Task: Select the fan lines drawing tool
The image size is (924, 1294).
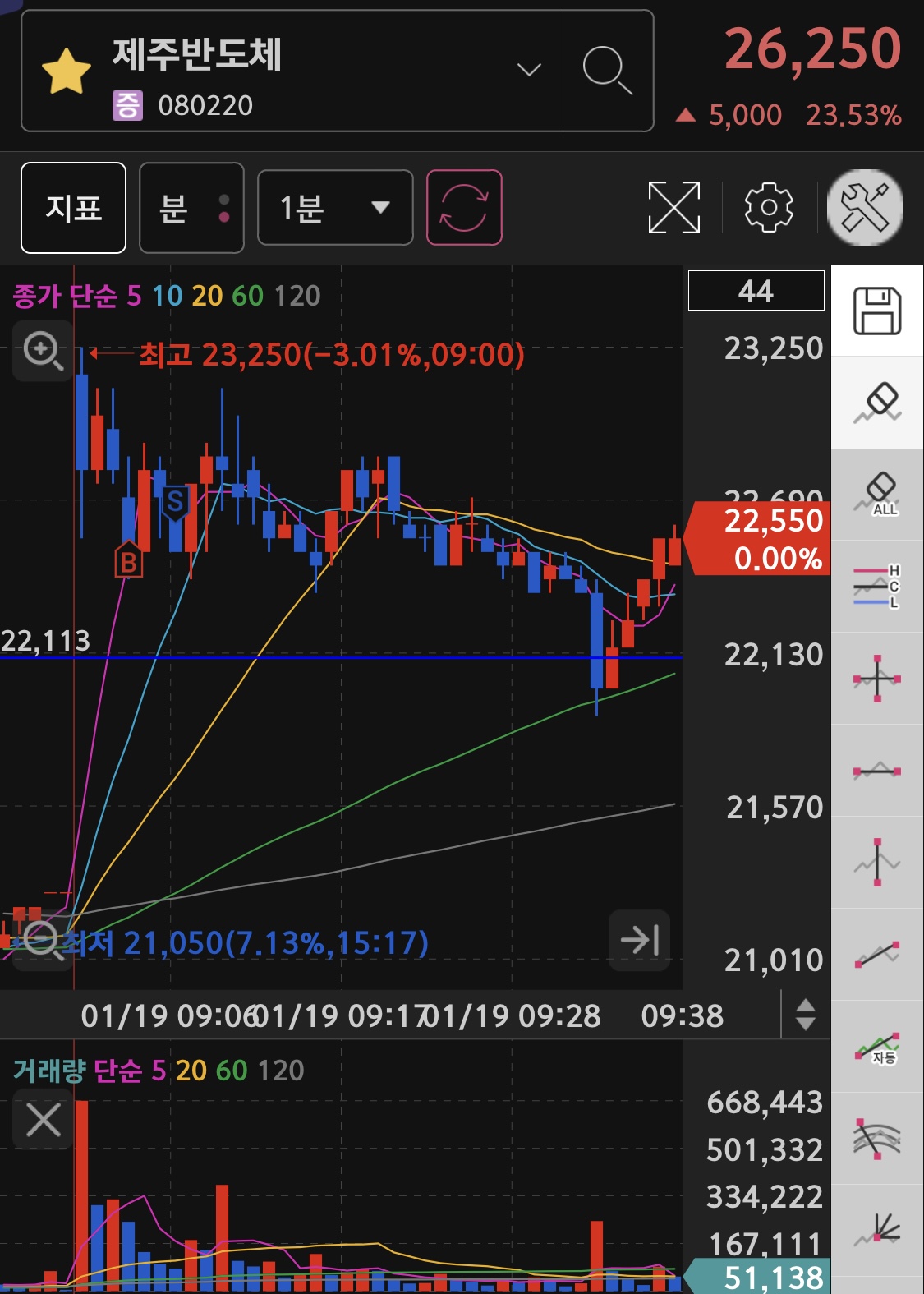Action: click(877, 1231)
